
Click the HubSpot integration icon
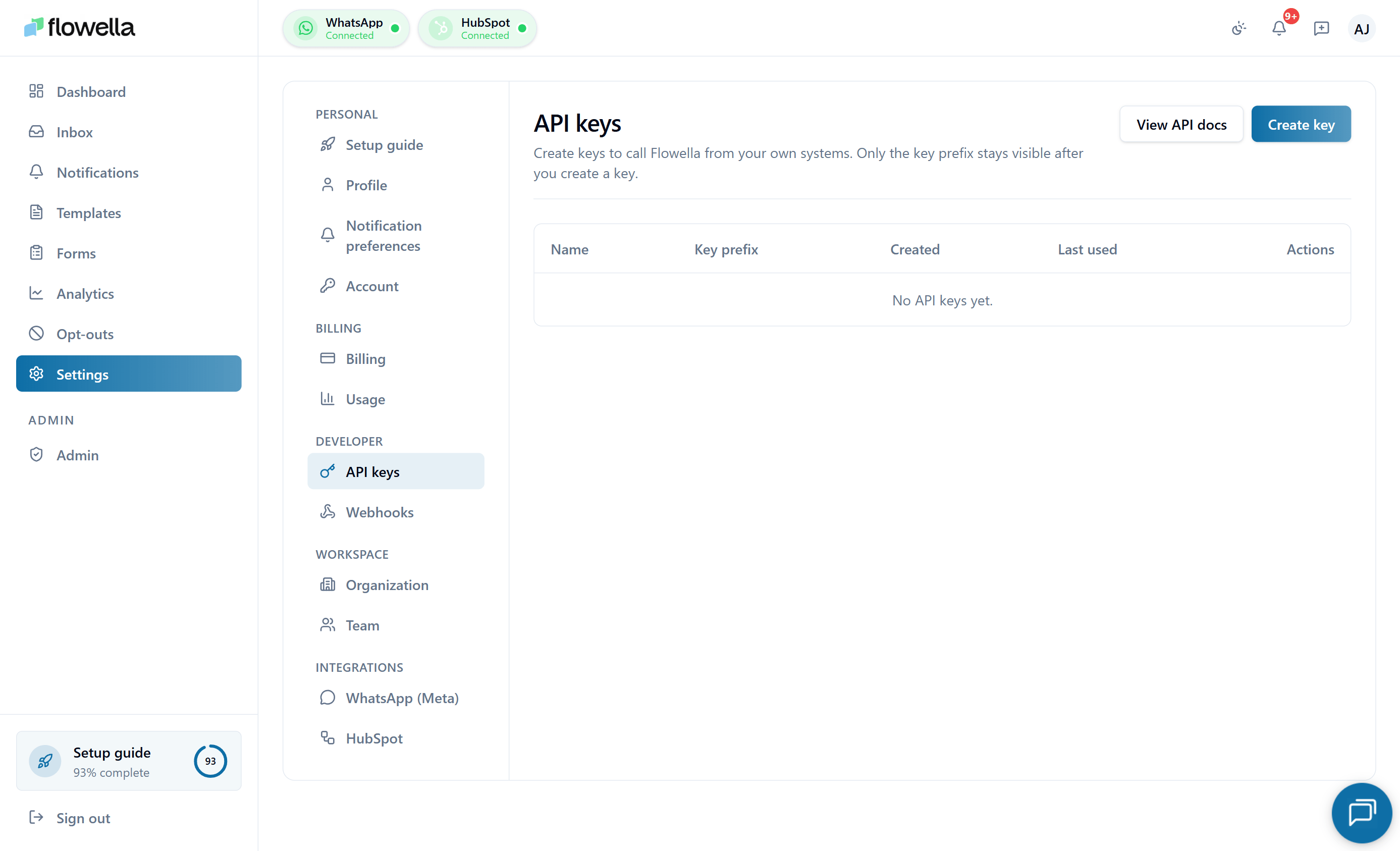328,737
